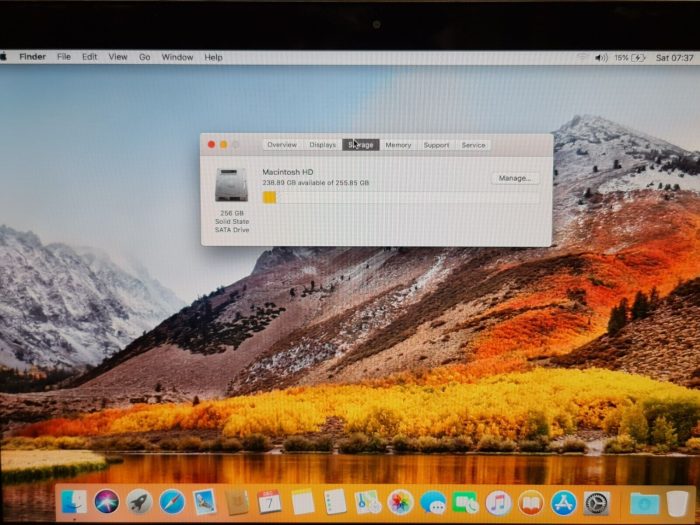Image resolution: width=700 pixels, height=525 pixels.
Task: Open Maps in the Dock
Action: [367, 502]
